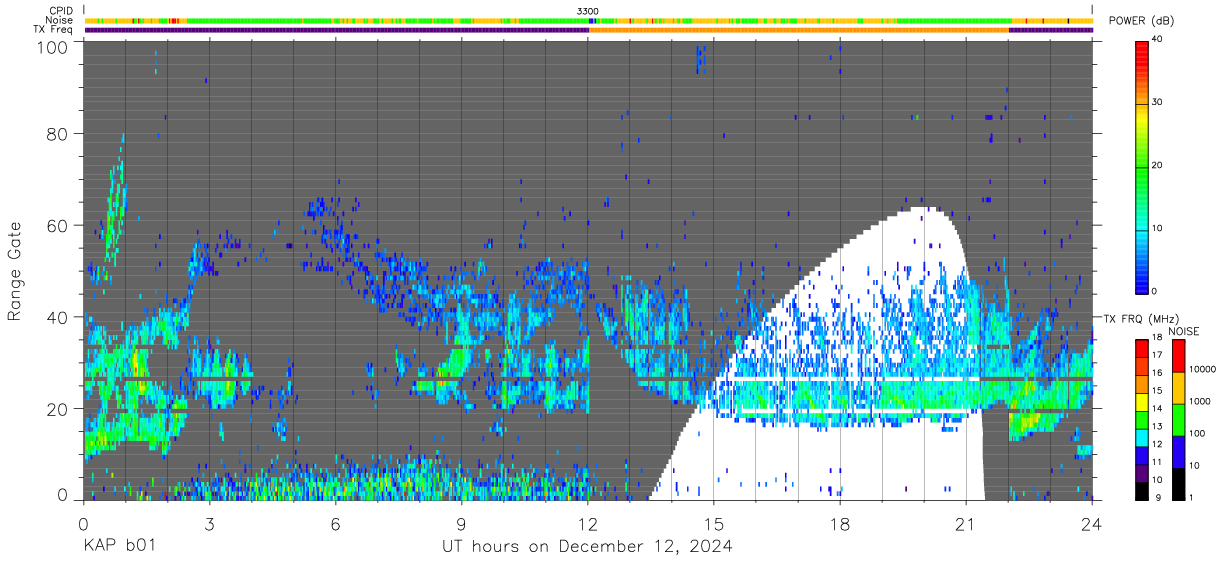
Task: Click the 40 label on the power scale
Action: pos(1157,39)
